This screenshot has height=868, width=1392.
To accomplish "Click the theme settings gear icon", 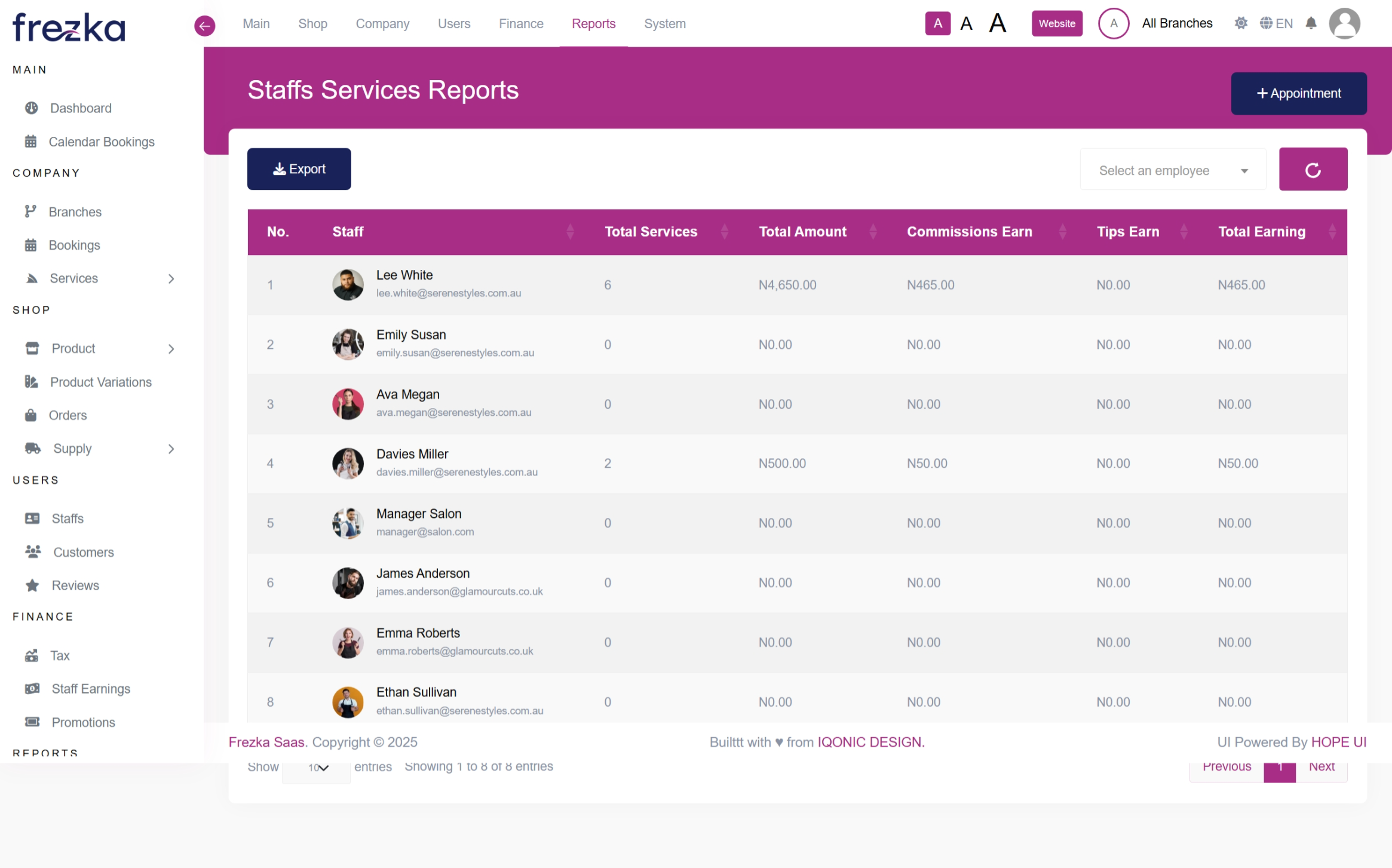I will click(x=1241, y=23).
